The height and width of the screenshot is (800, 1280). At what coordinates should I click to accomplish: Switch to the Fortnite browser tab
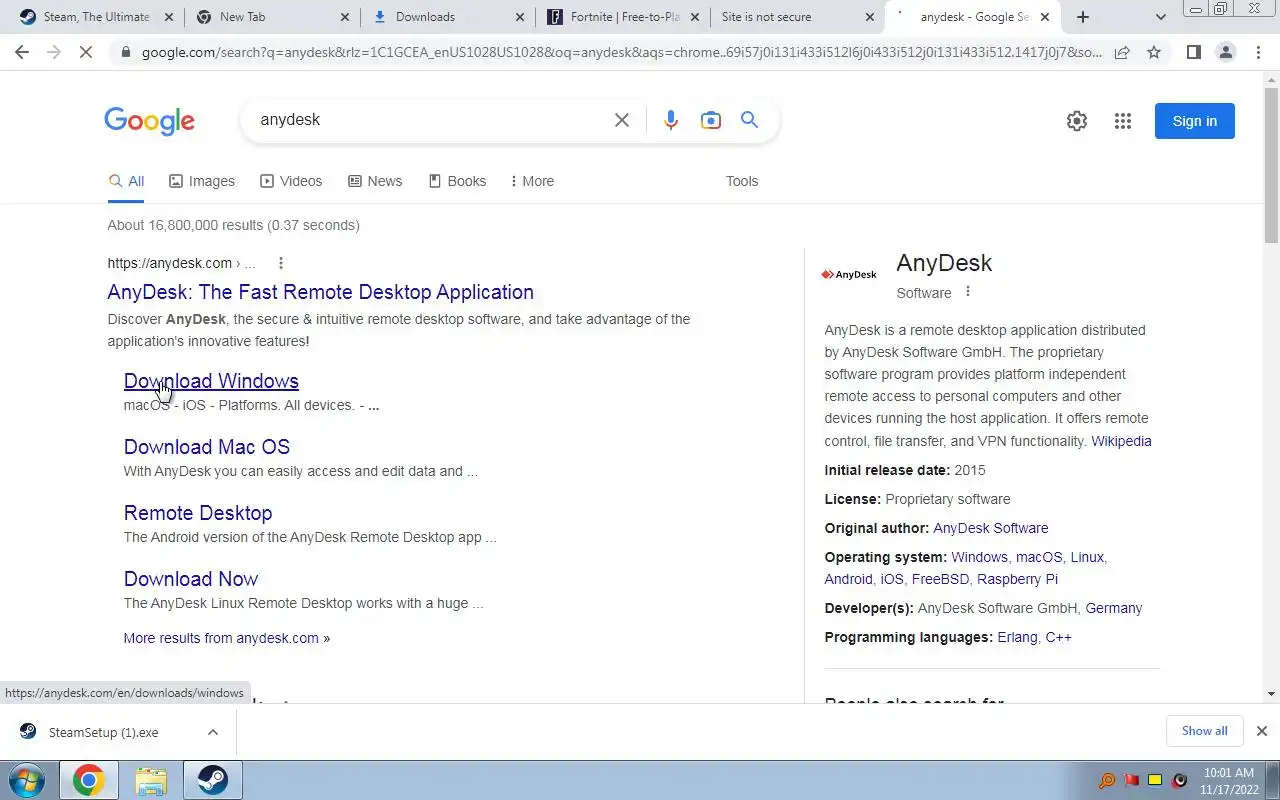(x=622, y=17)
